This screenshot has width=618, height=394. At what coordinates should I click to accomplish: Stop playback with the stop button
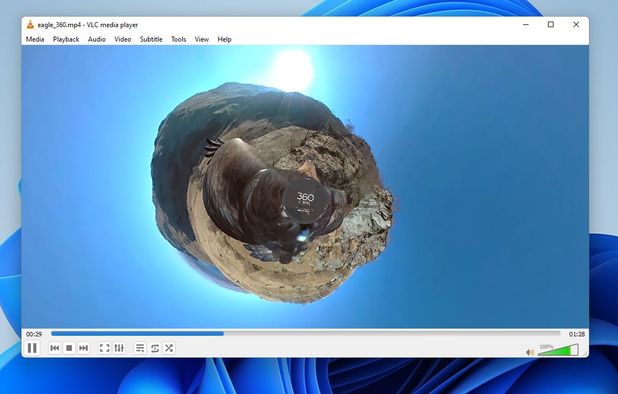[x=69, y=348]
